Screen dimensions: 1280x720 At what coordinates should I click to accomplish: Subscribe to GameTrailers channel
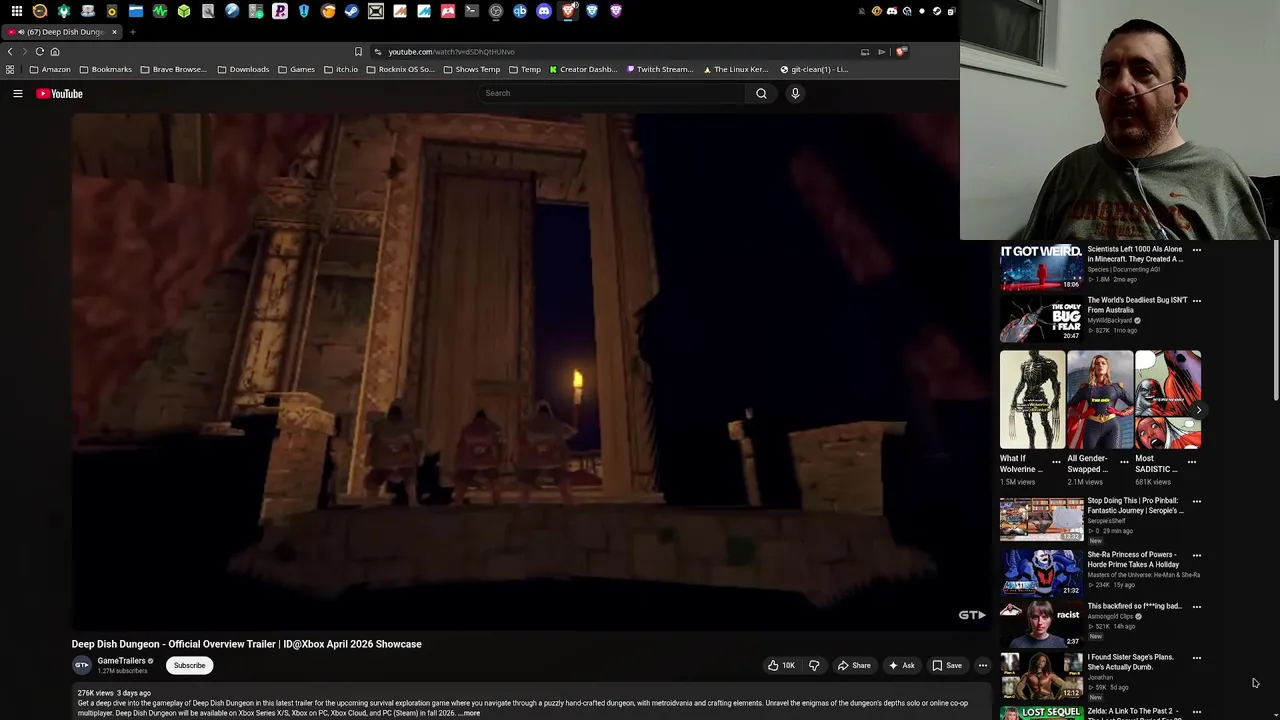[189, 665]
